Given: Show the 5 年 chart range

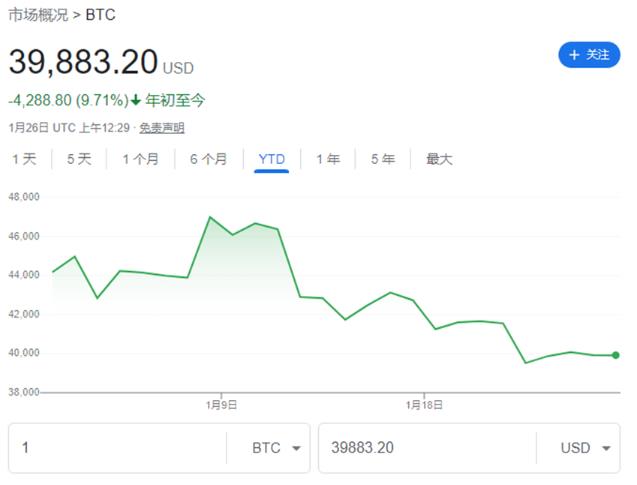Looking at the screenshot, I should pyautogui.click(x=383, y=159).
